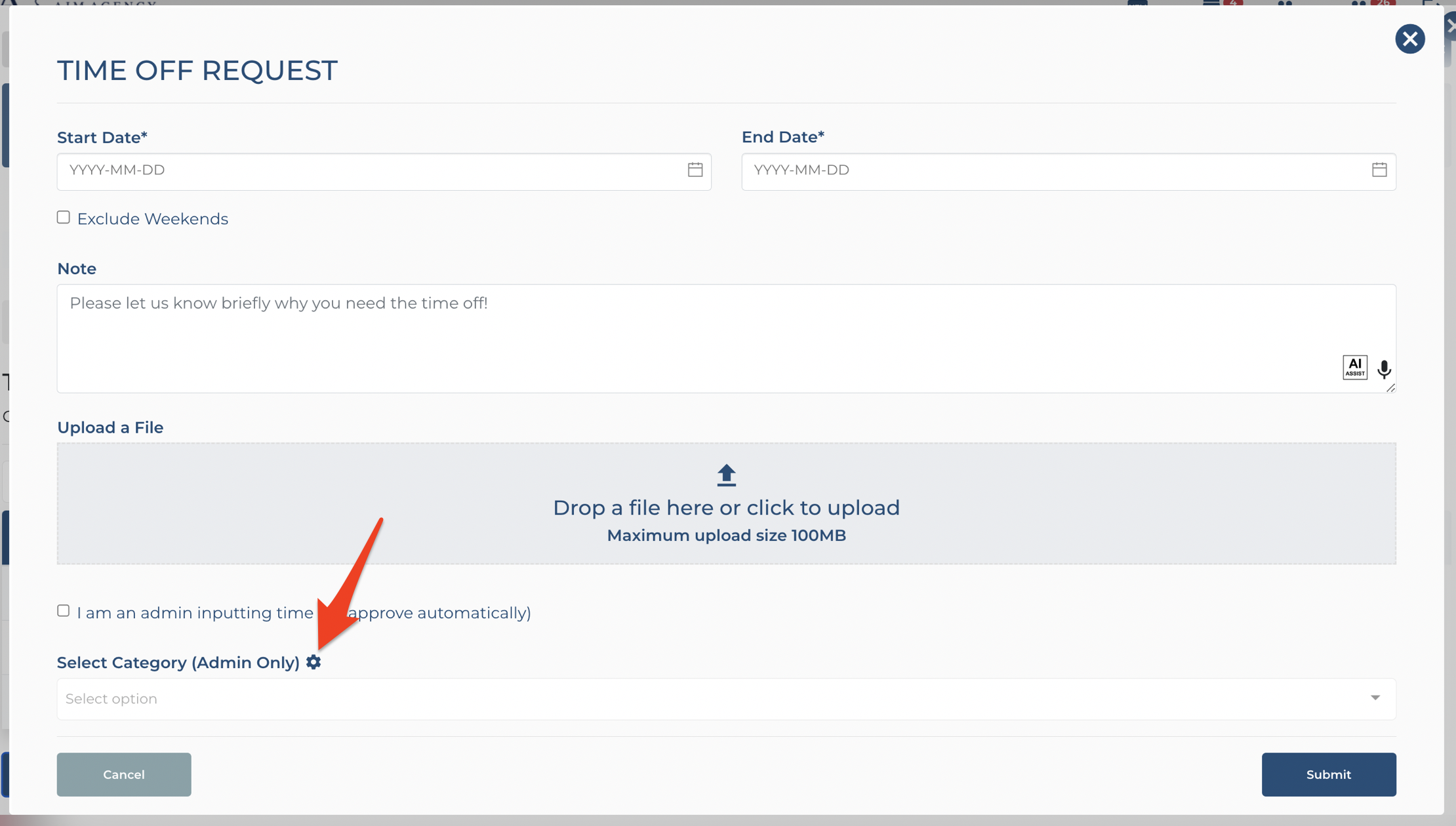Open the End Date calendar picker icon

click(1379, 170)
